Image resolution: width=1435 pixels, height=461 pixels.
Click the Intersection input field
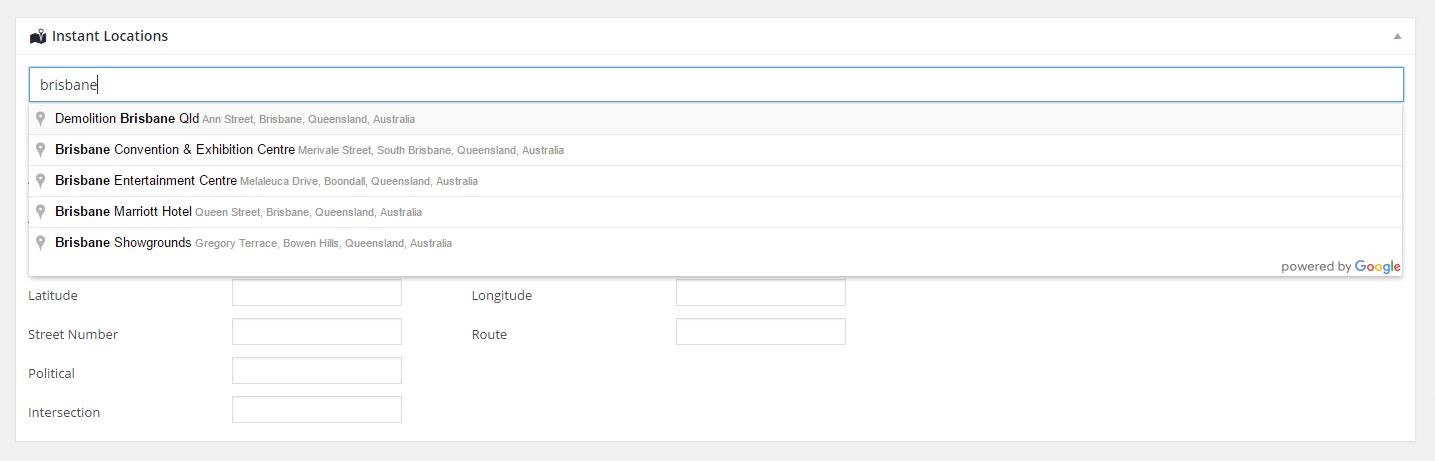317,410
